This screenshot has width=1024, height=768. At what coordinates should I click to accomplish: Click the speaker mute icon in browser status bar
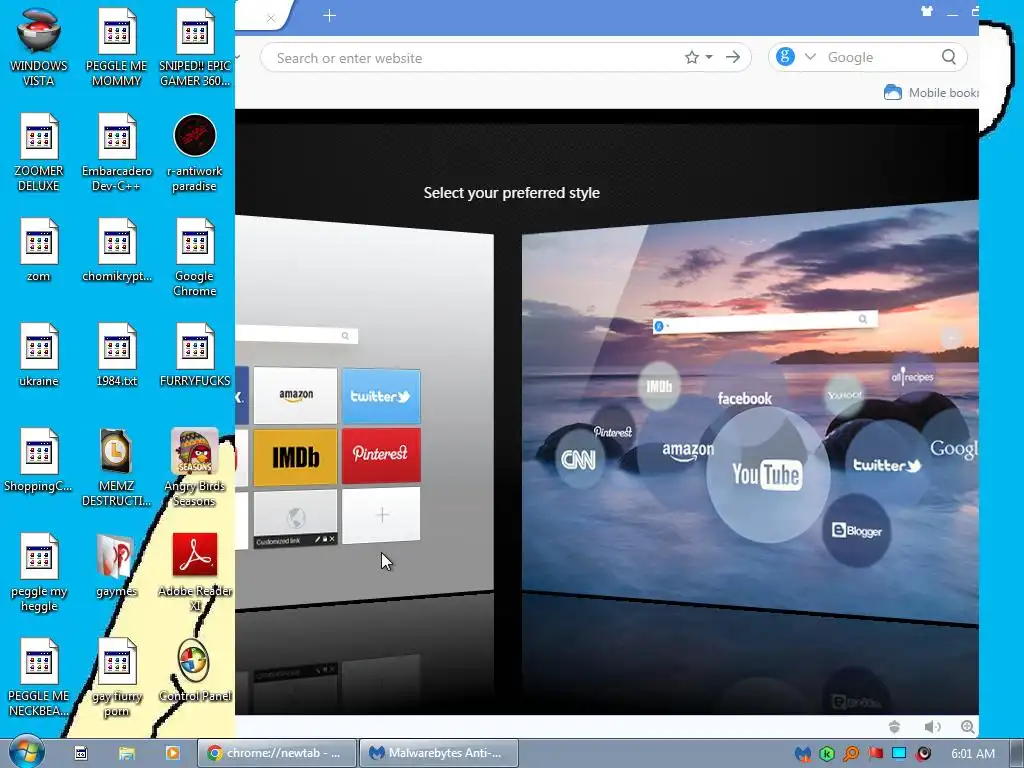(x=933, y=727)
